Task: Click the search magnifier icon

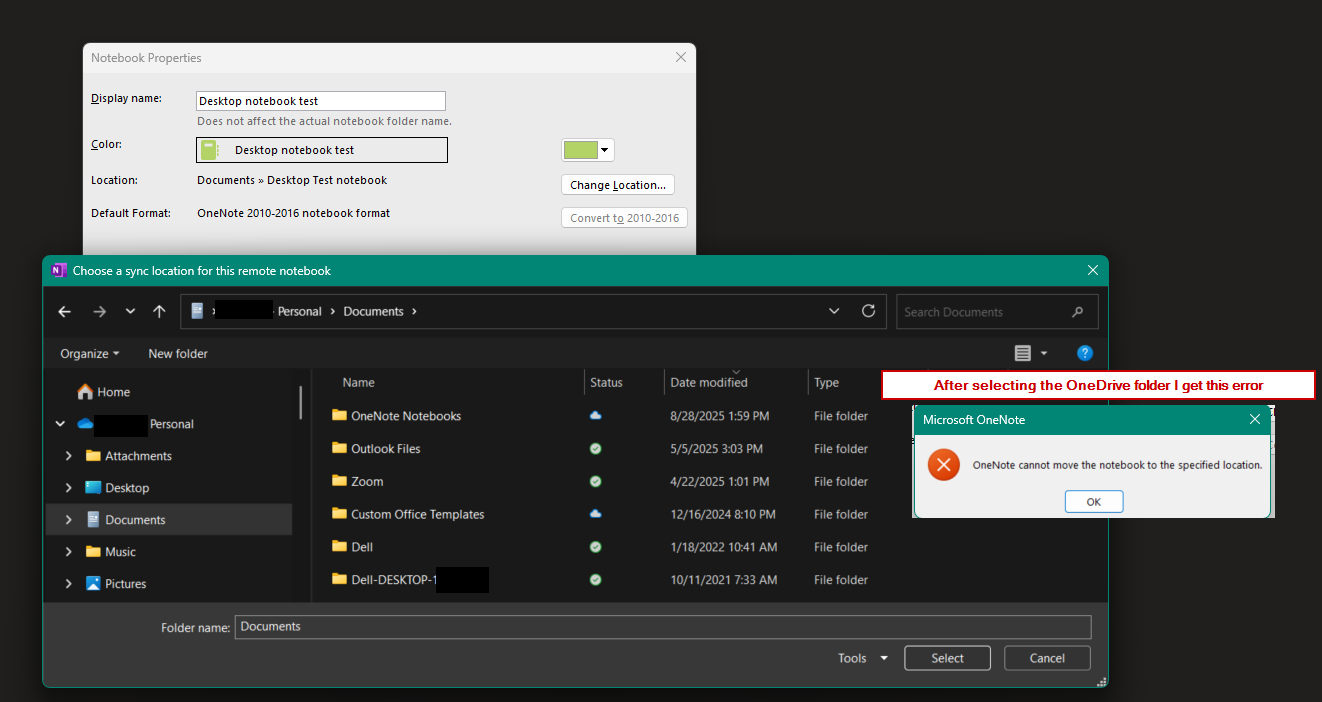Action: click(1077, 312)
